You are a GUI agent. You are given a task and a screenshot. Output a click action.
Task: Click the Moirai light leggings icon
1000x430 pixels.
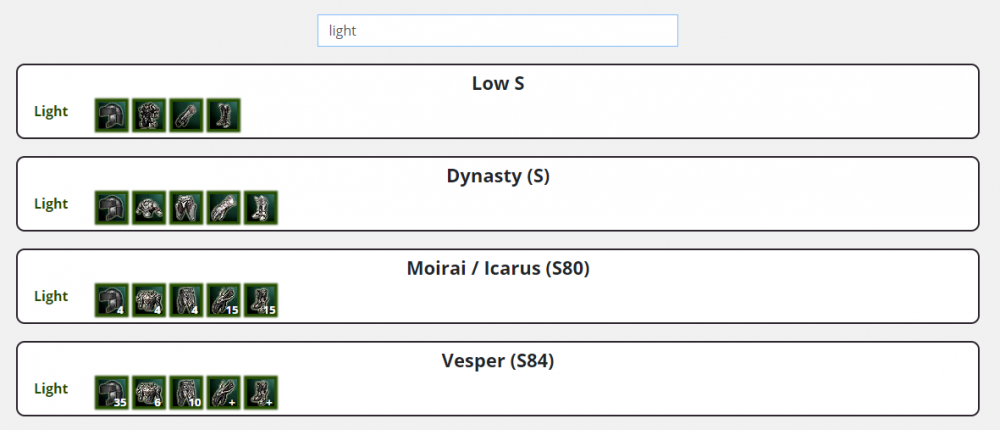tap(186, 300)
